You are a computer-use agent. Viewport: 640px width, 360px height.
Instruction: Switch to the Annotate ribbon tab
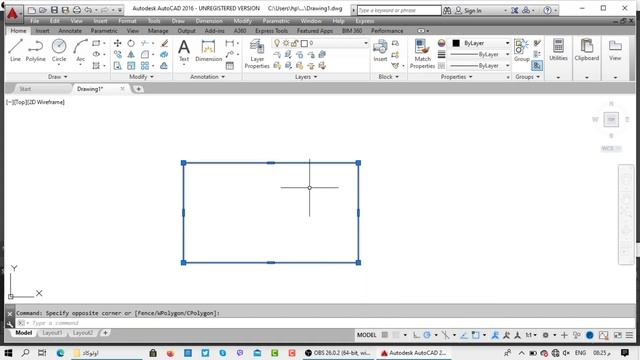70,31
